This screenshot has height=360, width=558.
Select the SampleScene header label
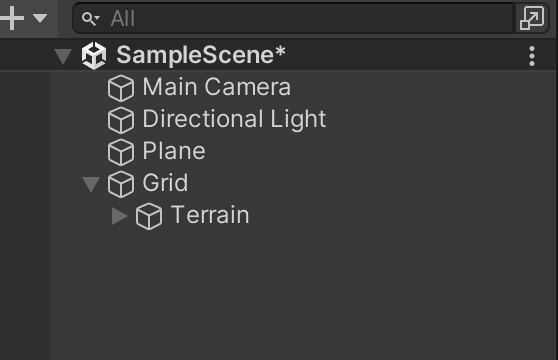pos(201,55)
